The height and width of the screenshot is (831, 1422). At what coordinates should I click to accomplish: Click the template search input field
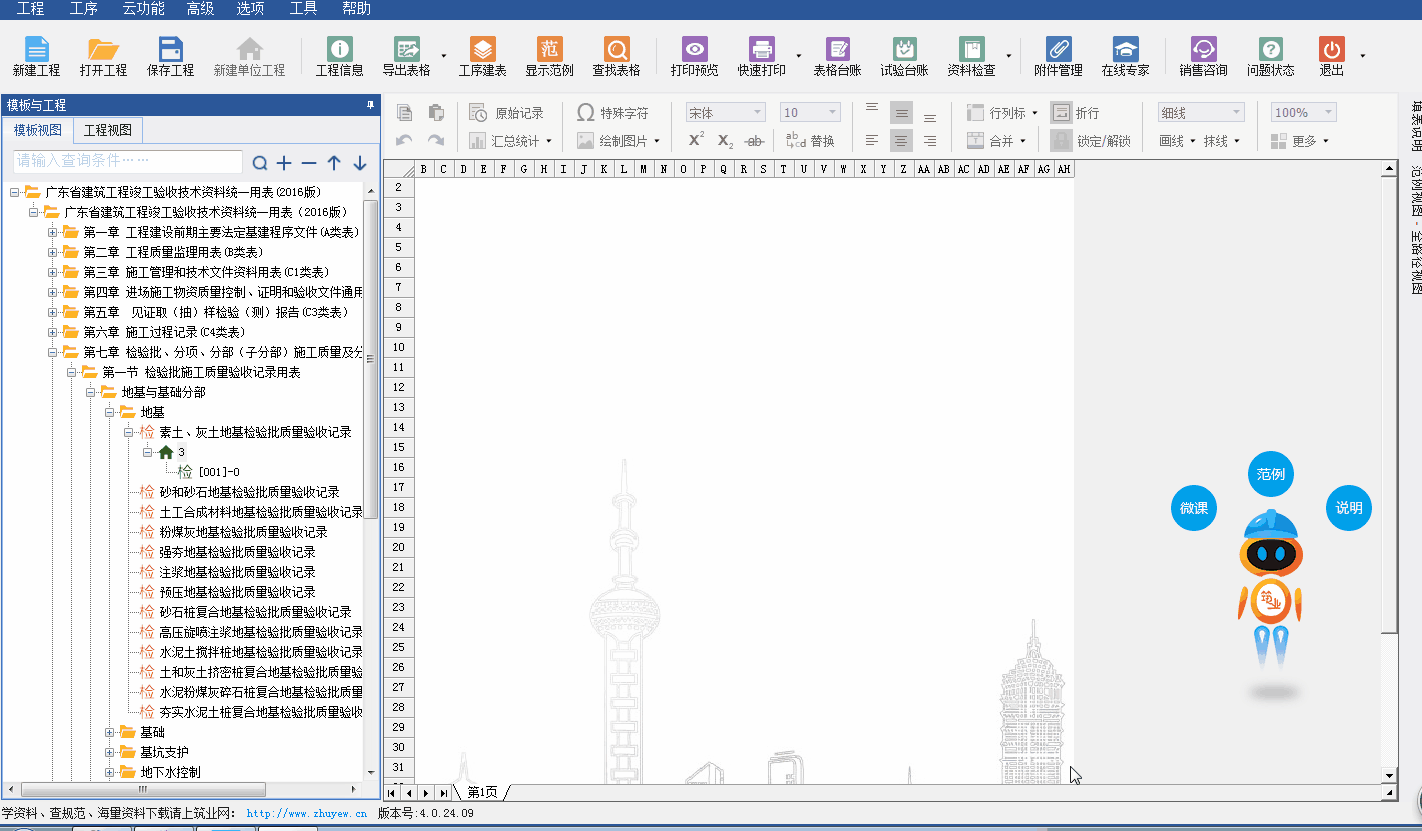click(x=128, y=161)
